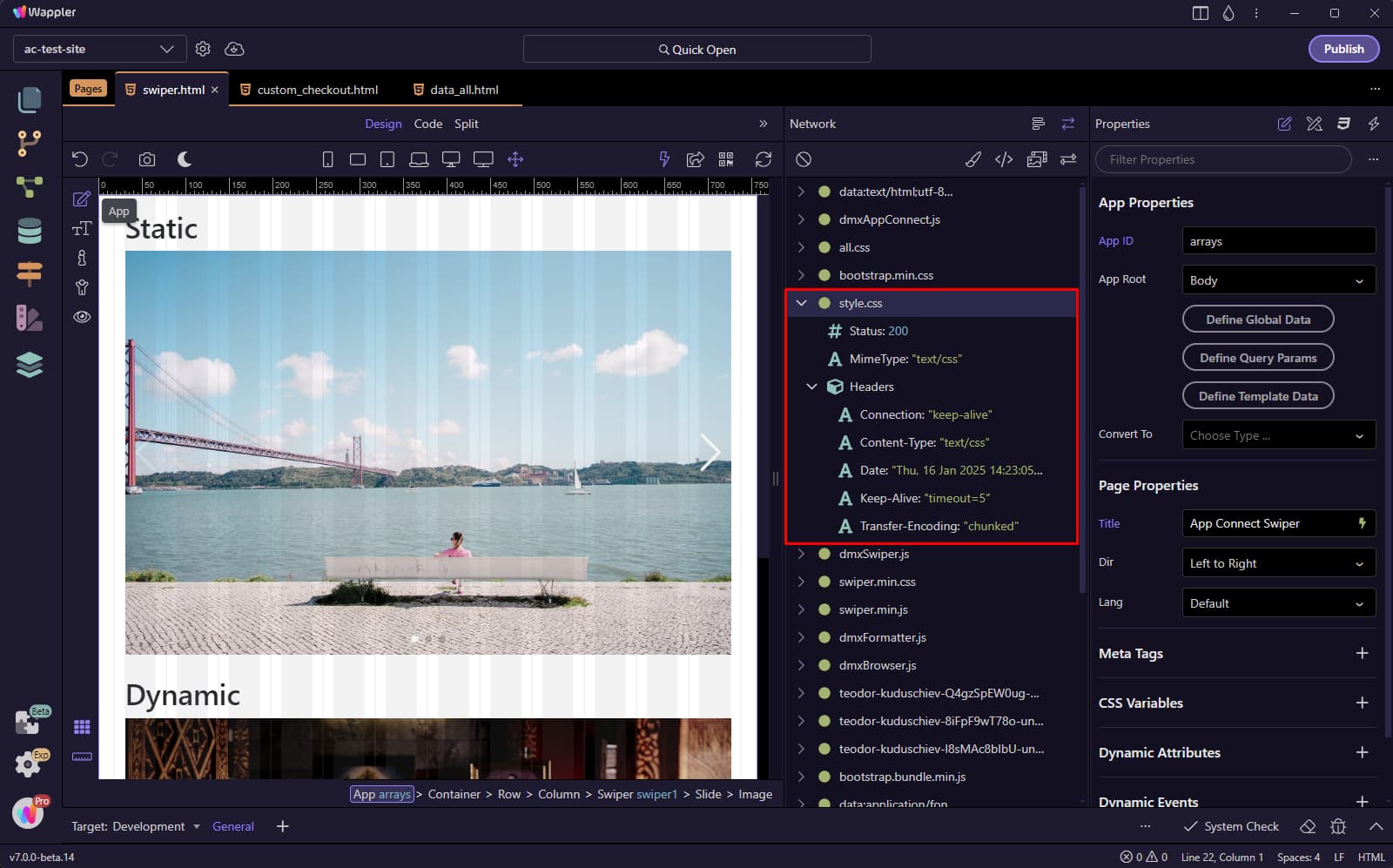The image size is (1393, 868).
Task: Open the ac-test-site project dropdown
Action: (x=100, y=49)
